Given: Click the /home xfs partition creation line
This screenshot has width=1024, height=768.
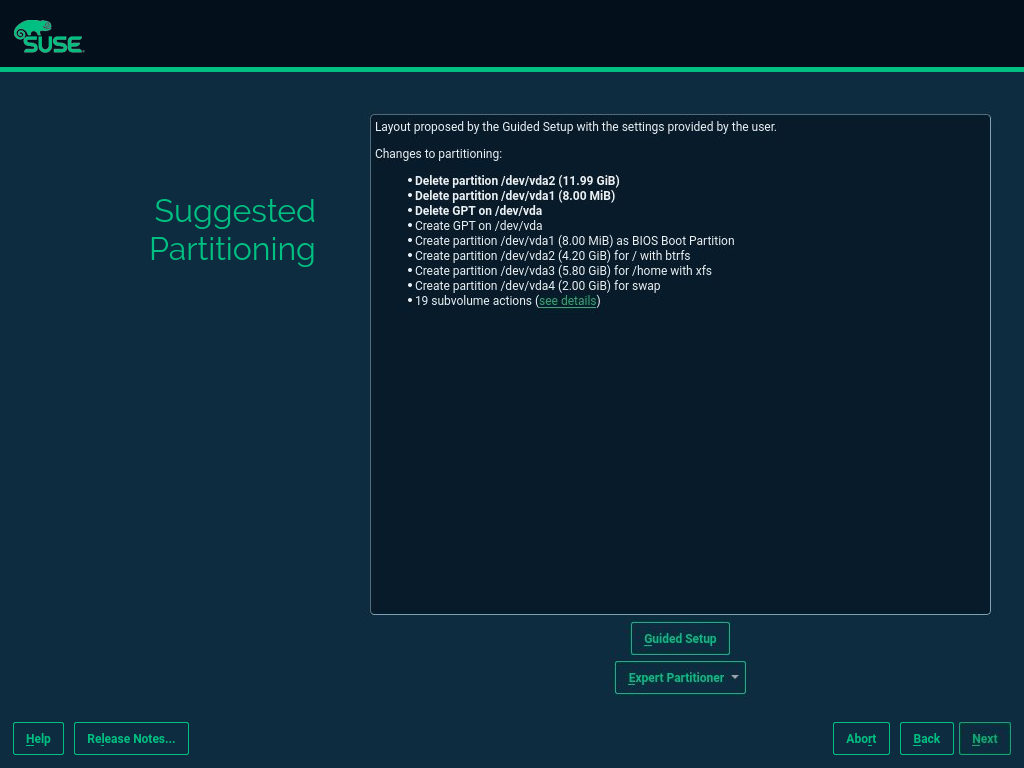Looking at the screenshot, I should (563, 271).
